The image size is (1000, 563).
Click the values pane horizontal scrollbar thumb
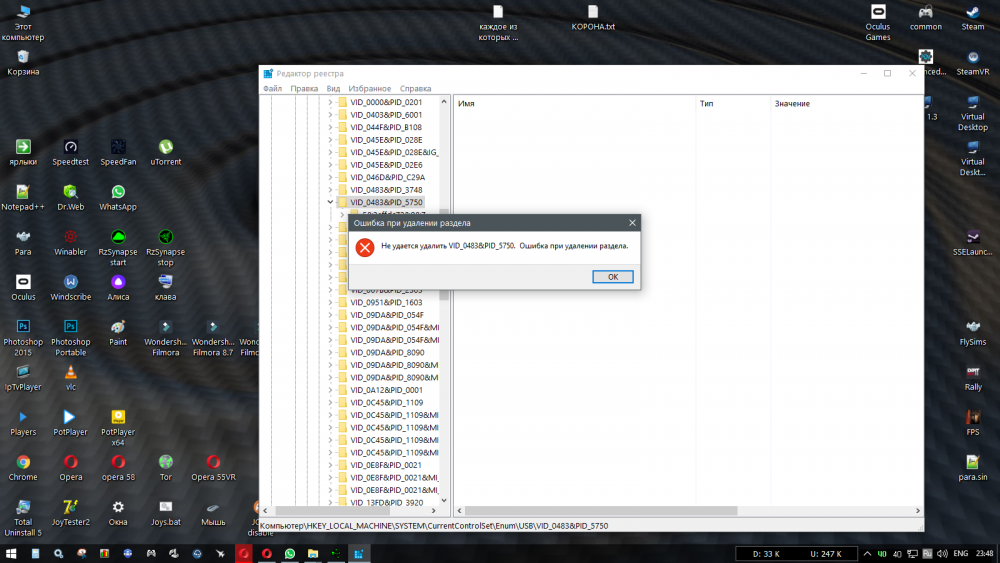pos(601,511)
